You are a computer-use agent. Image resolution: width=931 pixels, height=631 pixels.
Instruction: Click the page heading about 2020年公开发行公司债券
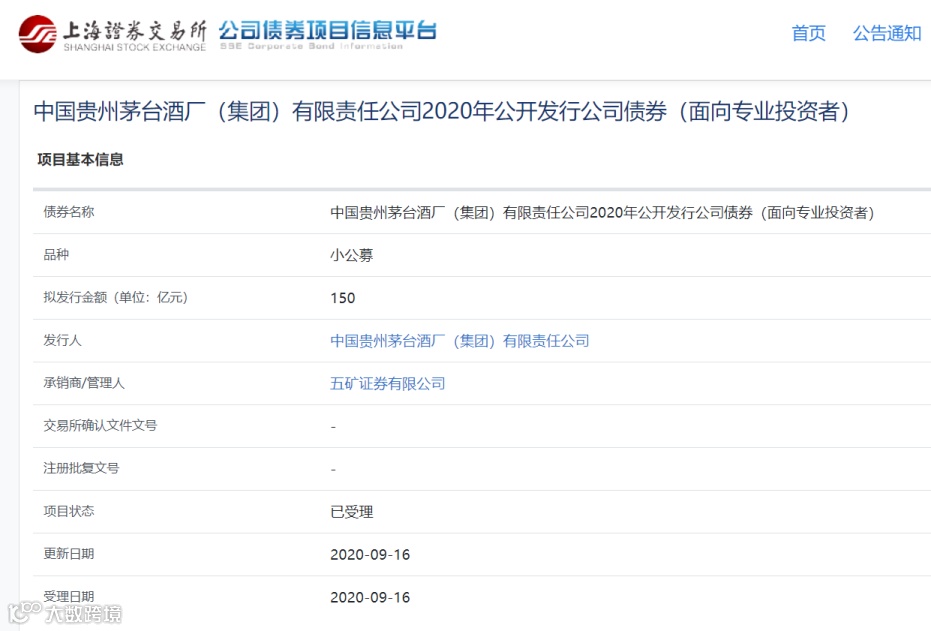click(x=443, y=112)
